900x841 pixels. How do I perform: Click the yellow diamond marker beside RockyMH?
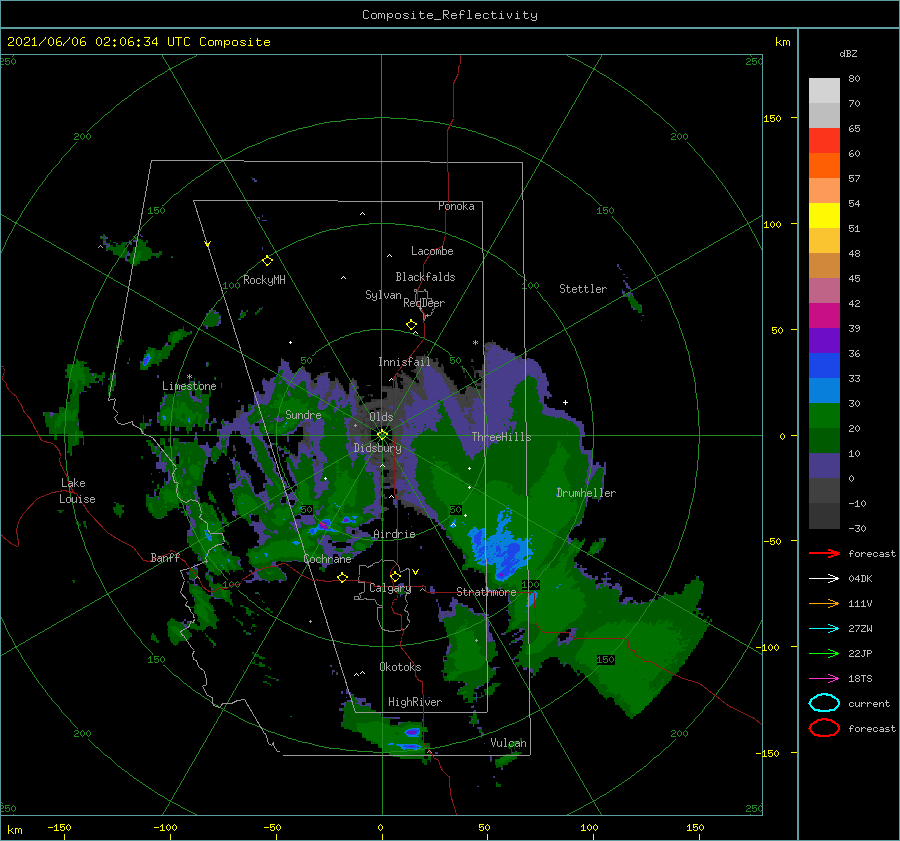(x=267, y=261)
